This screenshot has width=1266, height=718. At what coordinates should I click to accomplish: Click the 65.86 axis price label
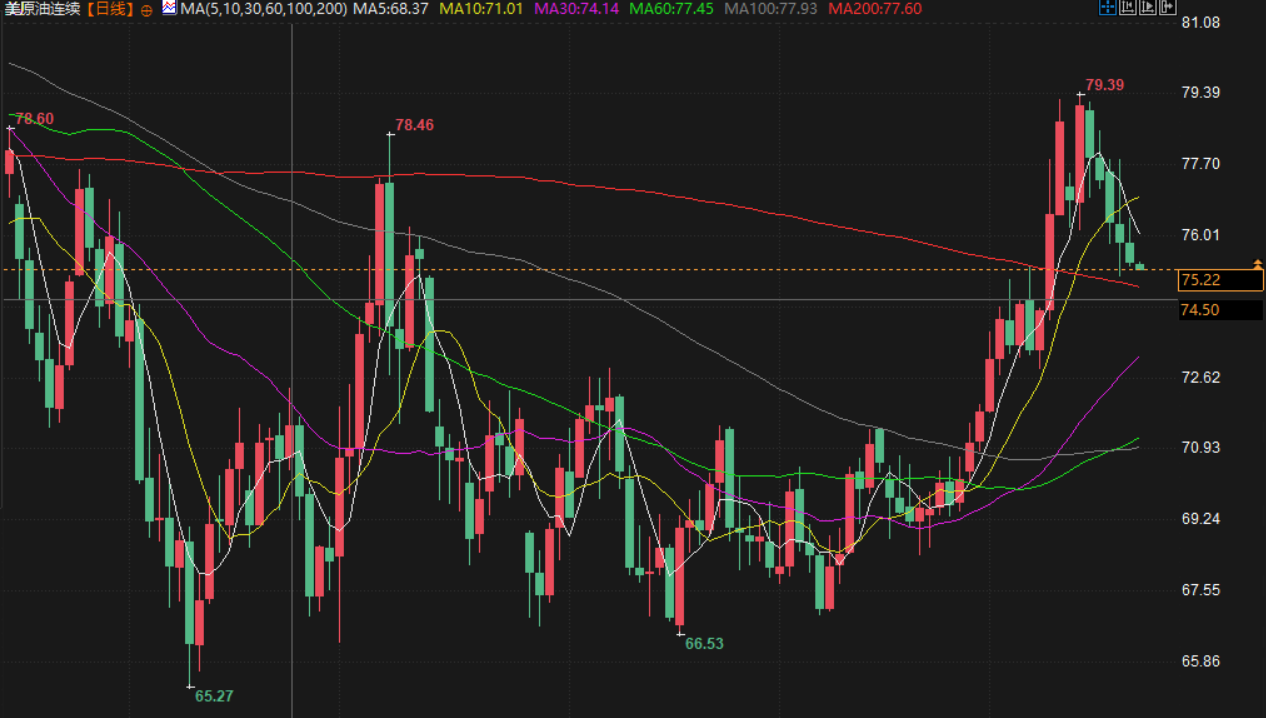(1201, 661)
